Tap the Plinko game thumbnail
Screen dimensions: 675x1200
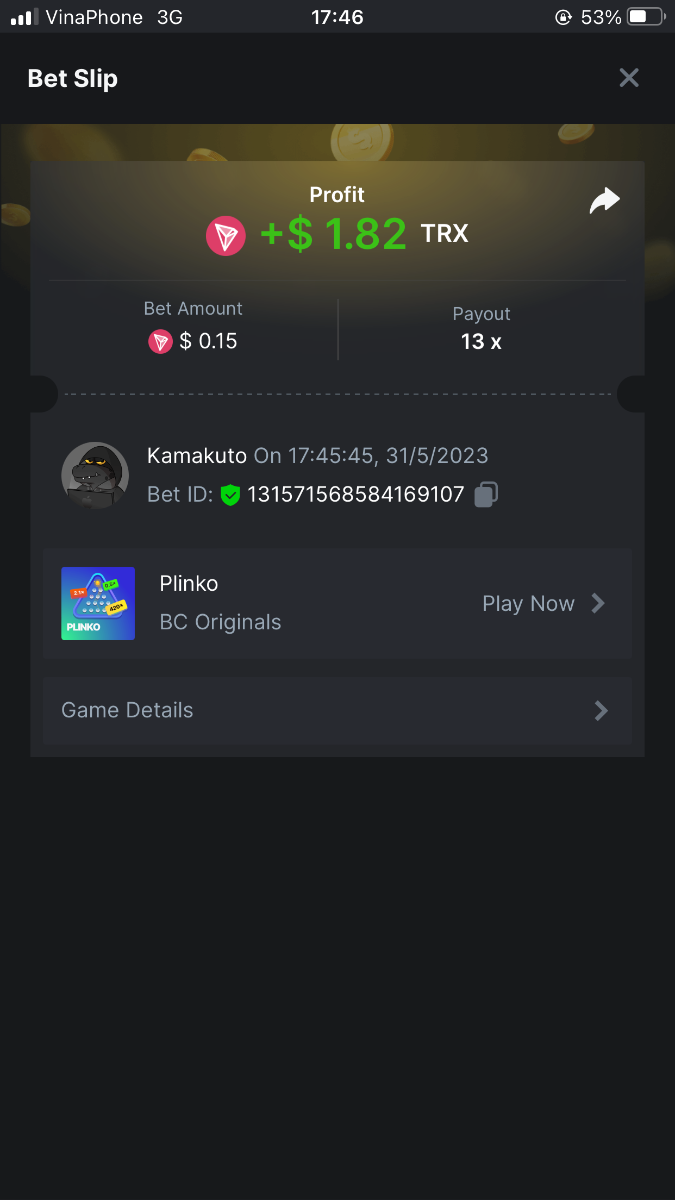coord(98,603)
